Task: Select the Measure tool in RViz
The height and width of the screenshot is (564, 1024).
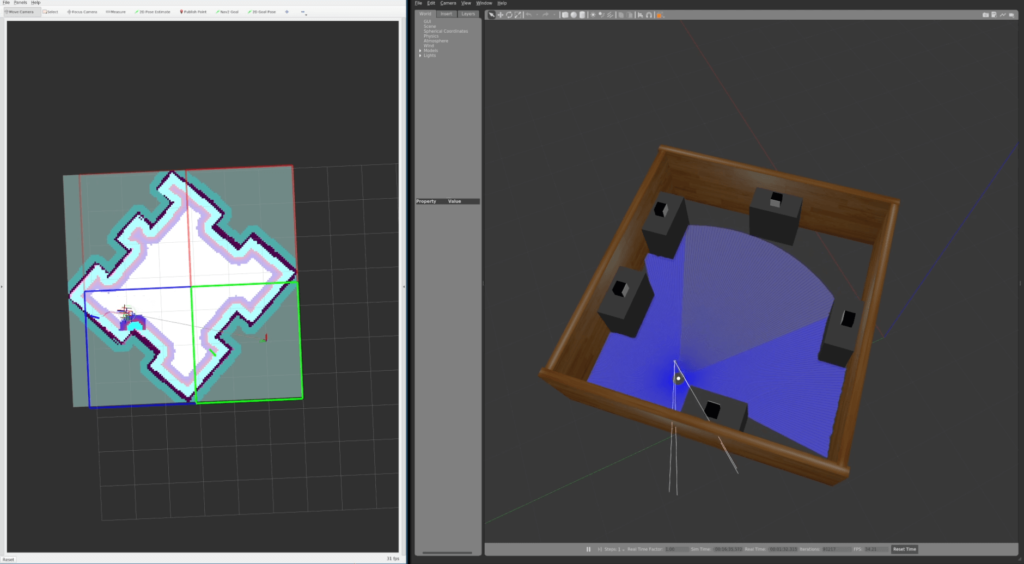Action: coord(114,12)
